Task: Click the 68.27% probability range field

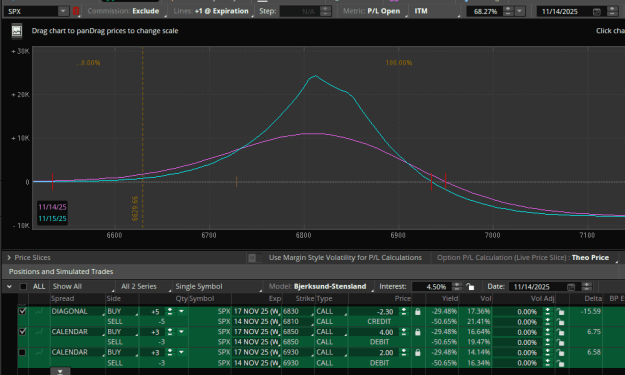Action: [x=485, y=12]
